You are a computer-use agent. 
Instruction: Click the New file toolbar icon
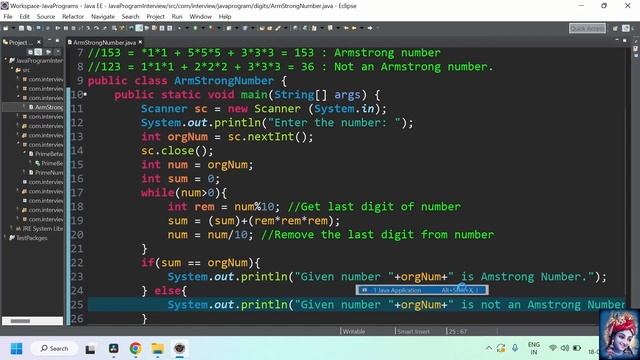(6, 28)
